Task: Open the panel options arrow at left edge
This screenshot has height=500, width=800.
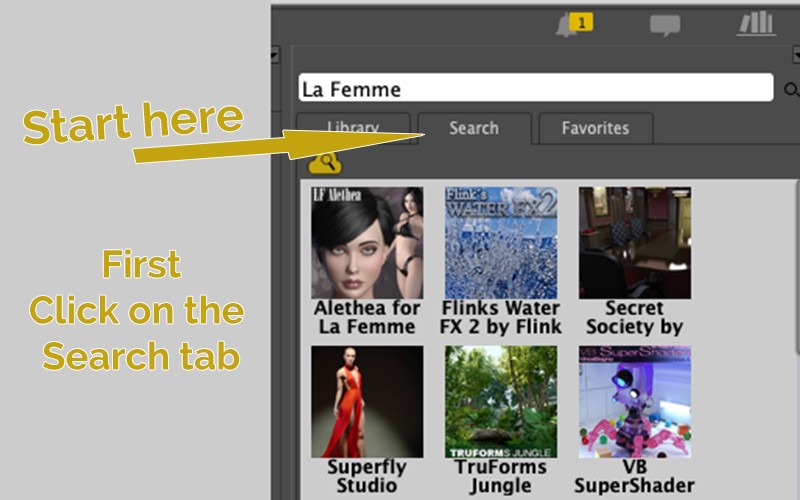Action: click(x=274, y=54)
